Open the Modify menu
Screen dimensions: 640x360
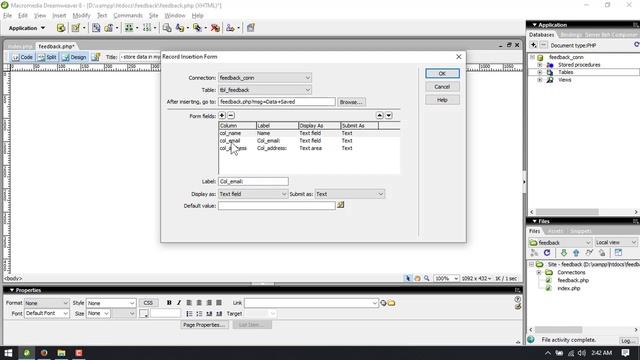click(x=81, y=16)
